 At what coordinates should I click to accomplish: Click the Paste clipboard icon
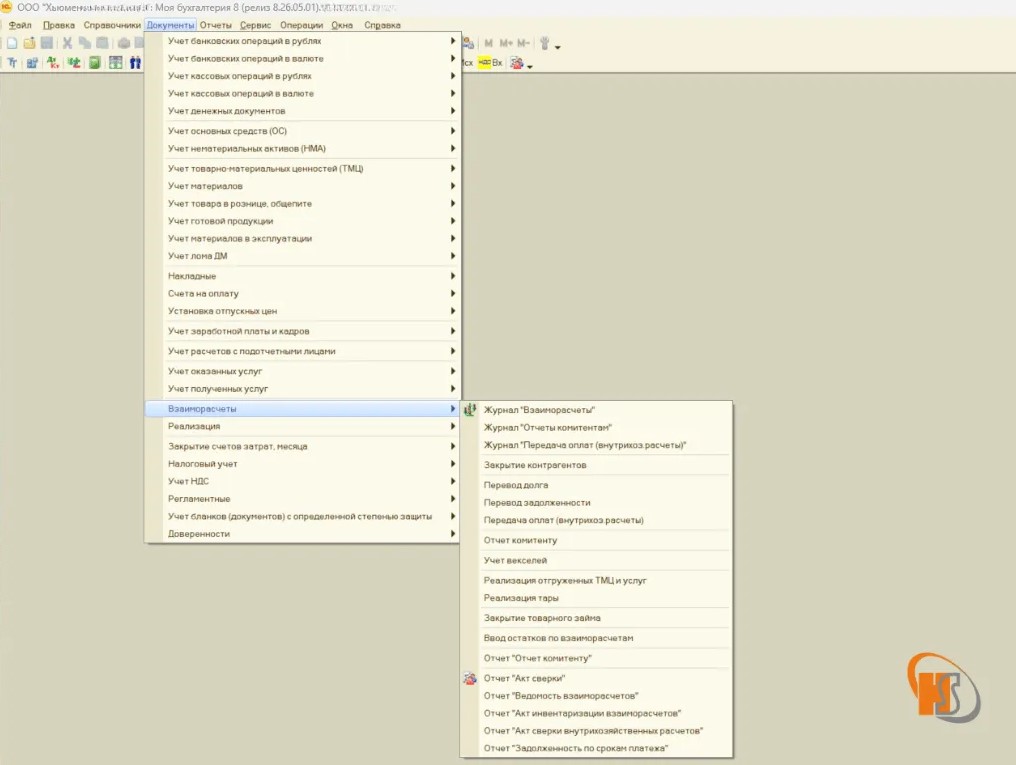tap(102, 43)
